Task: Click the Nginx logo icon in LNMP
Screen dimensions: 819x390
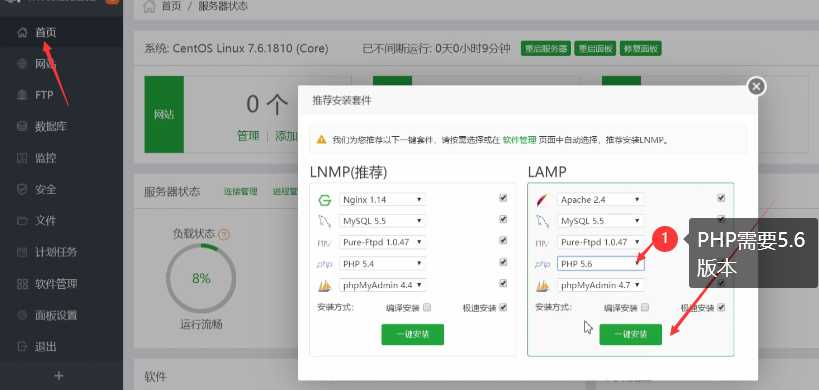Action: click(324, 200)
